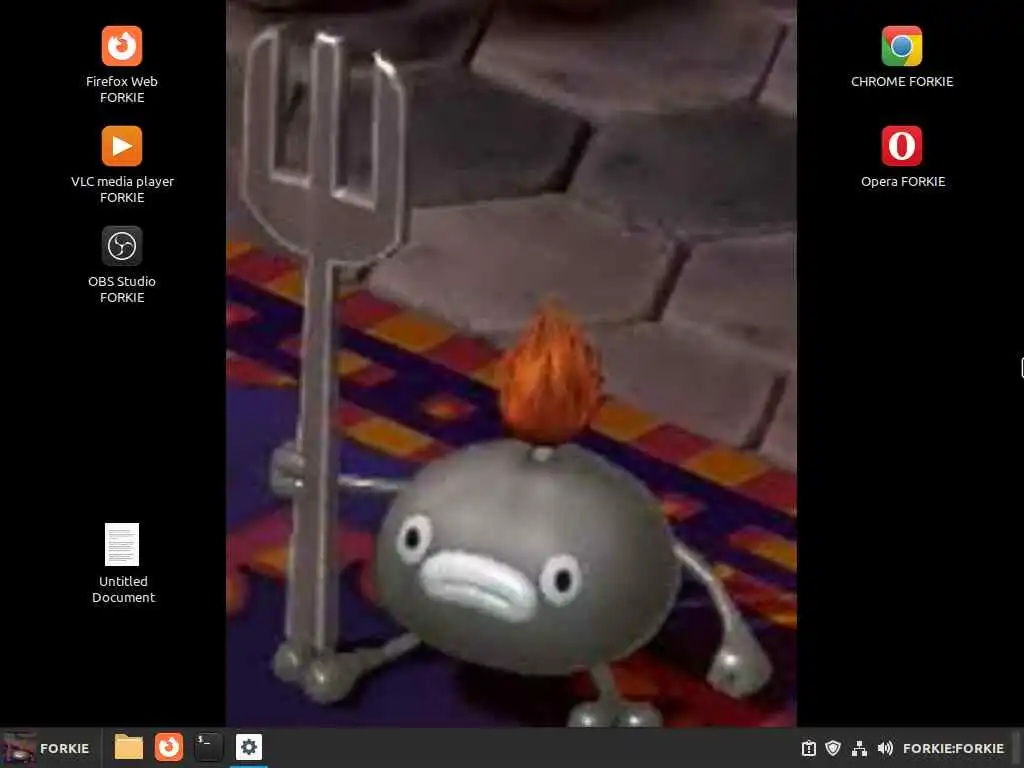The width and height of the screenshot is (1024, 768).
Task: Launch Firefox from the taskbar
Action: point(168,747)
